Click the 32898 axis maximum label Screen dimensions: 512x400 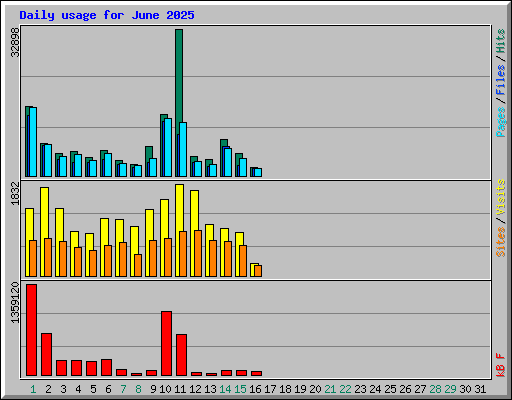[15, 42]
